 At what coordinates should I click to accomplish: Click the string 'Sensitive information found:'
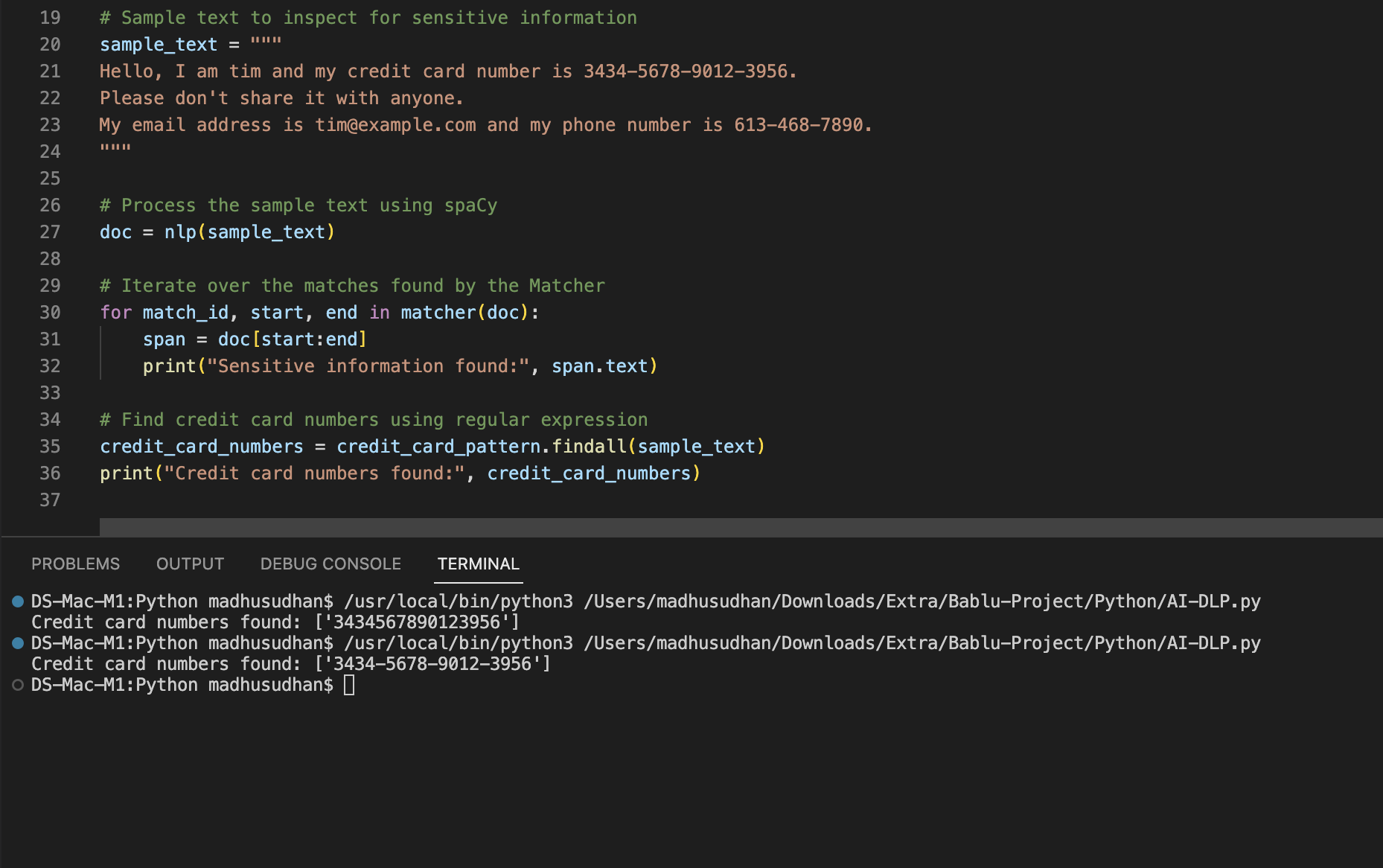[368, 366]
